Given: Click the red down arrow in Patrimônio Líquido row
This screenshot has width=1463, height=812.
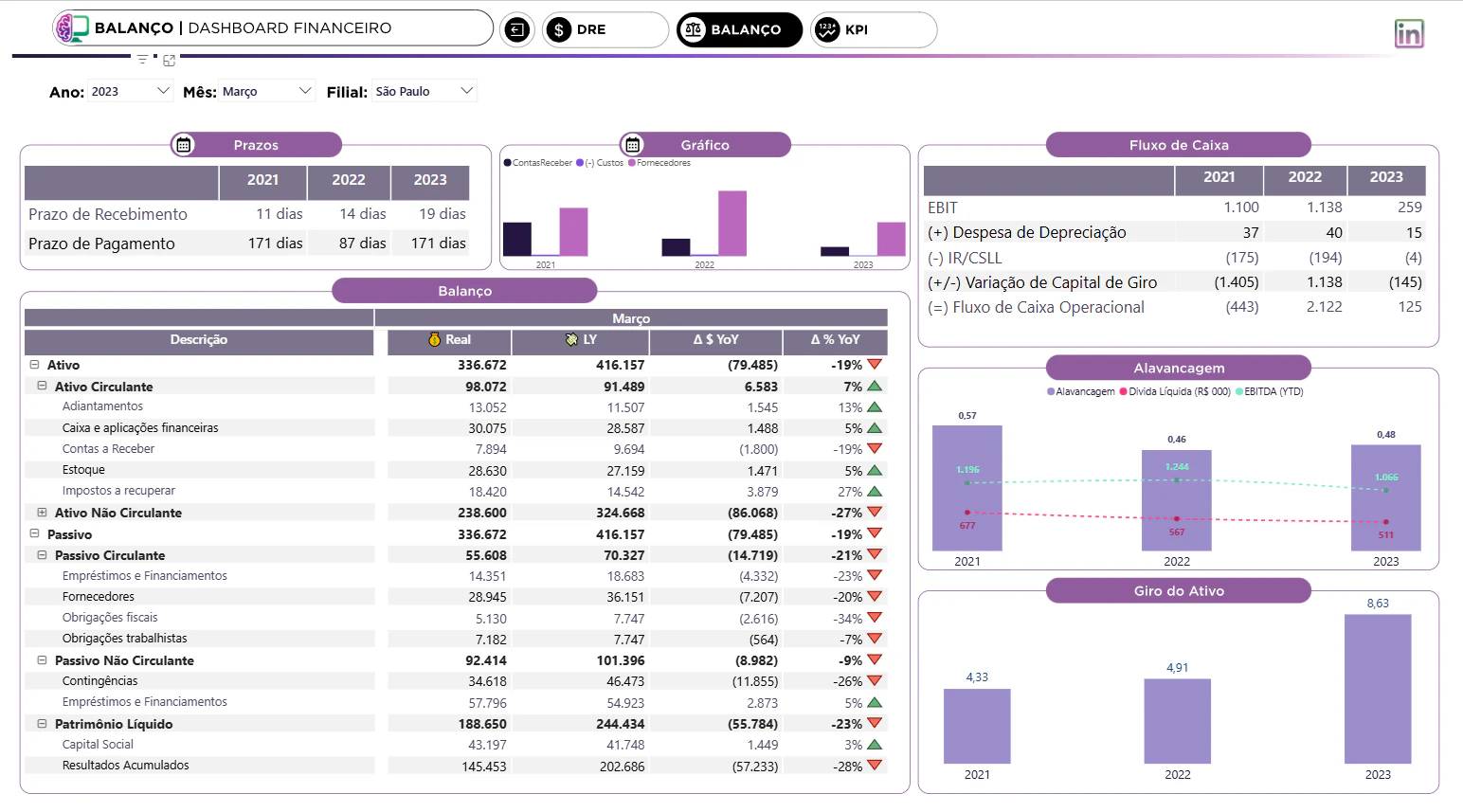Looking at the screenshot, I should pos(875,724).
